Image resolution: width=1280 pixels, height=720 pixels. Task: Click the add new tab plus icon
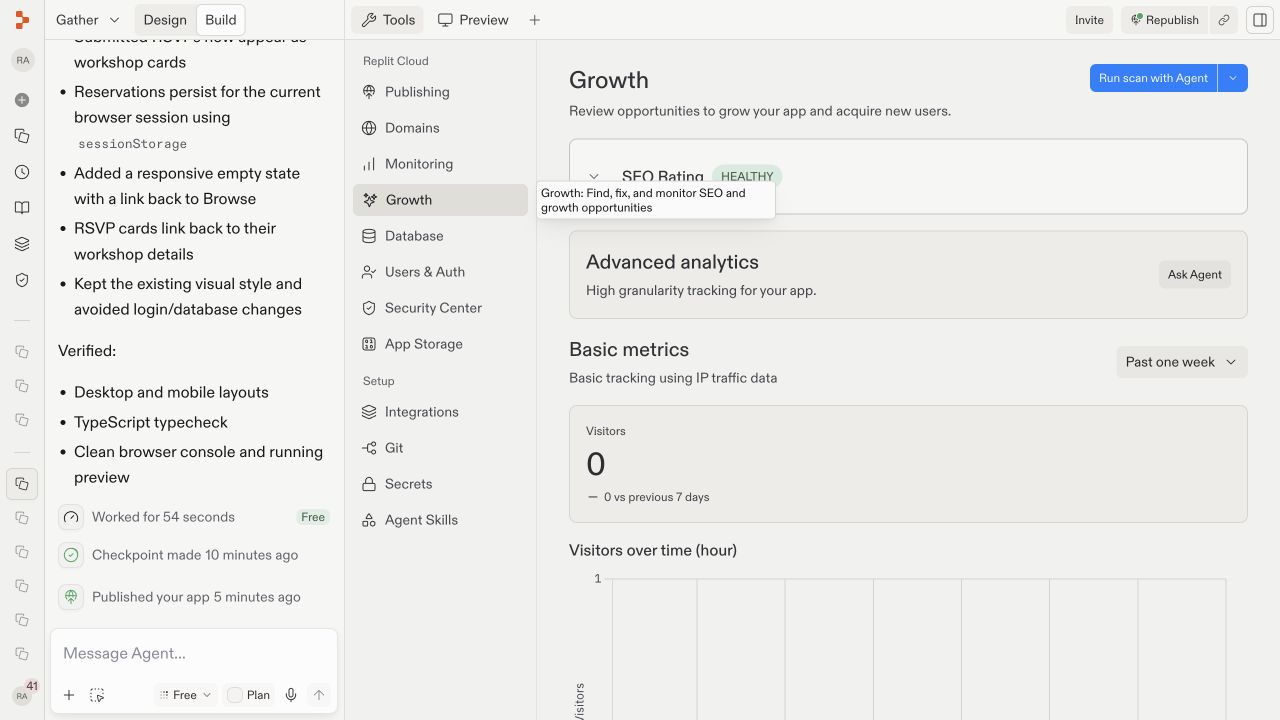(x=535, y=20)
